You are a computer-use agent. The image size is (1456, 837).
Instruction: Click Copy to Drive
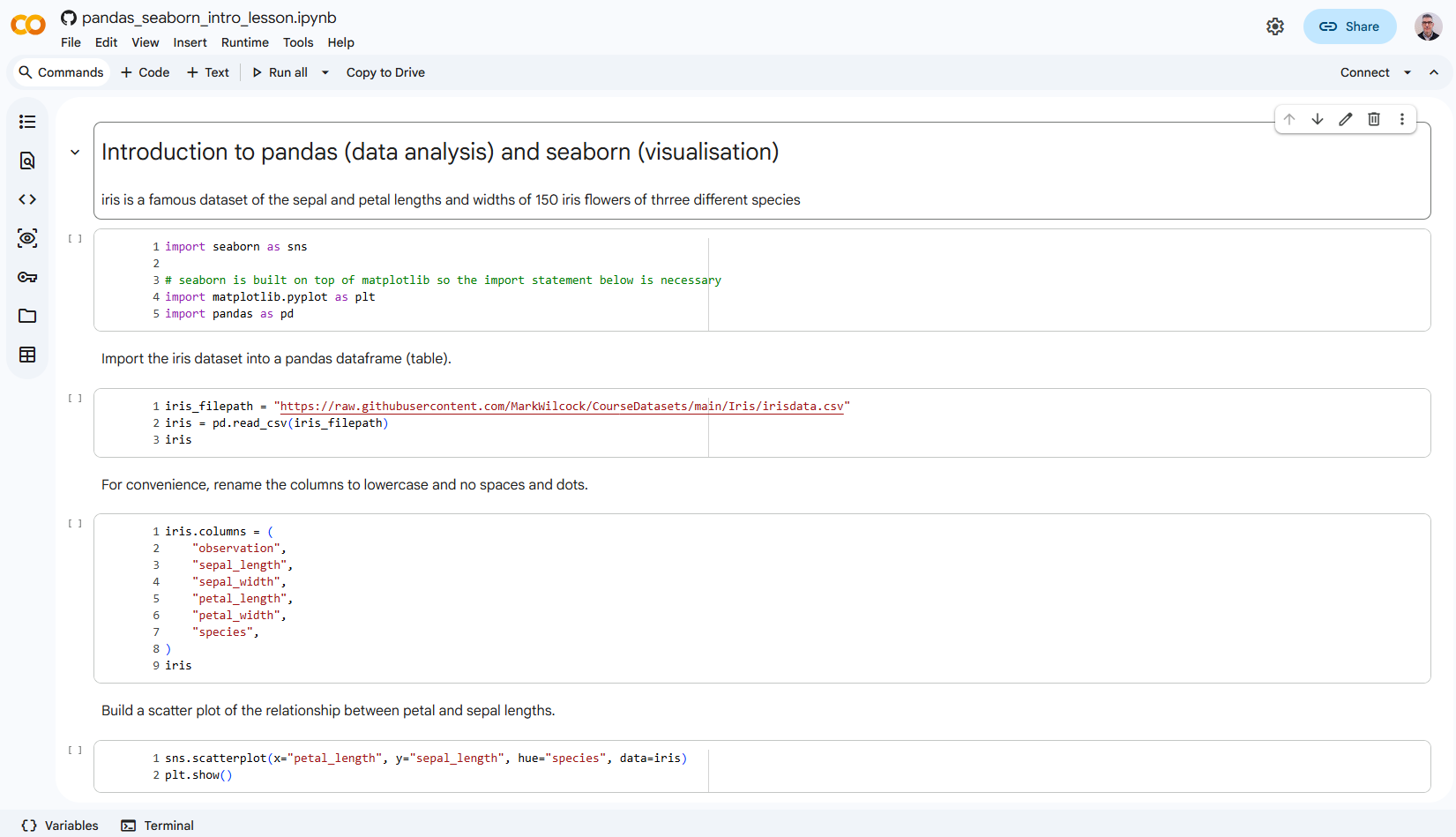(x=385, y=72)
